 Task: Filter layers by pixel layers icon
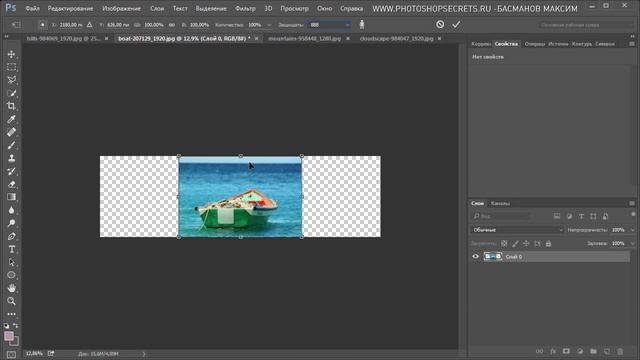click(x=557, y=216)
